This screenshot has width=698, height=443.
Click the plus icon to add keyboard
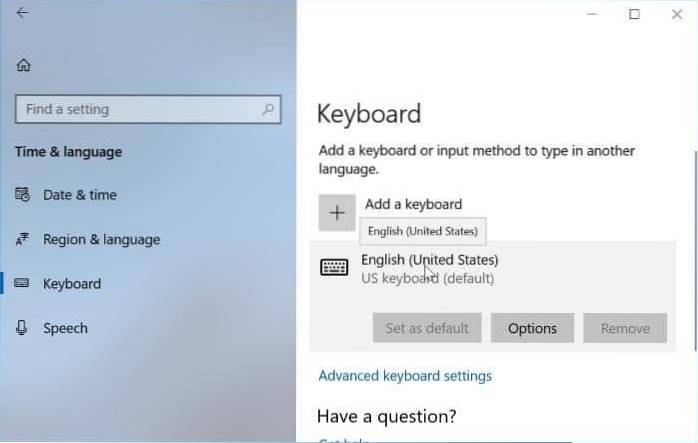[x=337, y=212]
